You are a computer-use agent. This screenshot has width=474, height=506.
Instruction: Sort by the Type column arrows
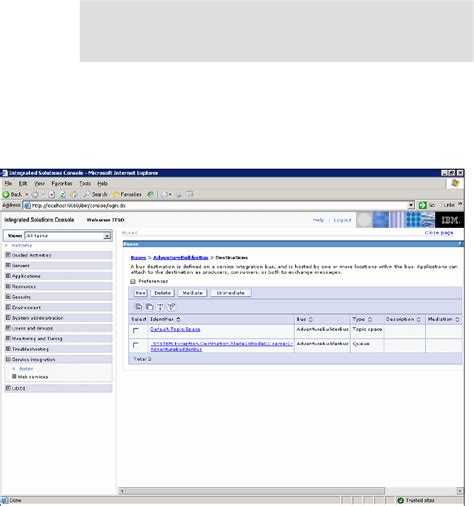370,319
